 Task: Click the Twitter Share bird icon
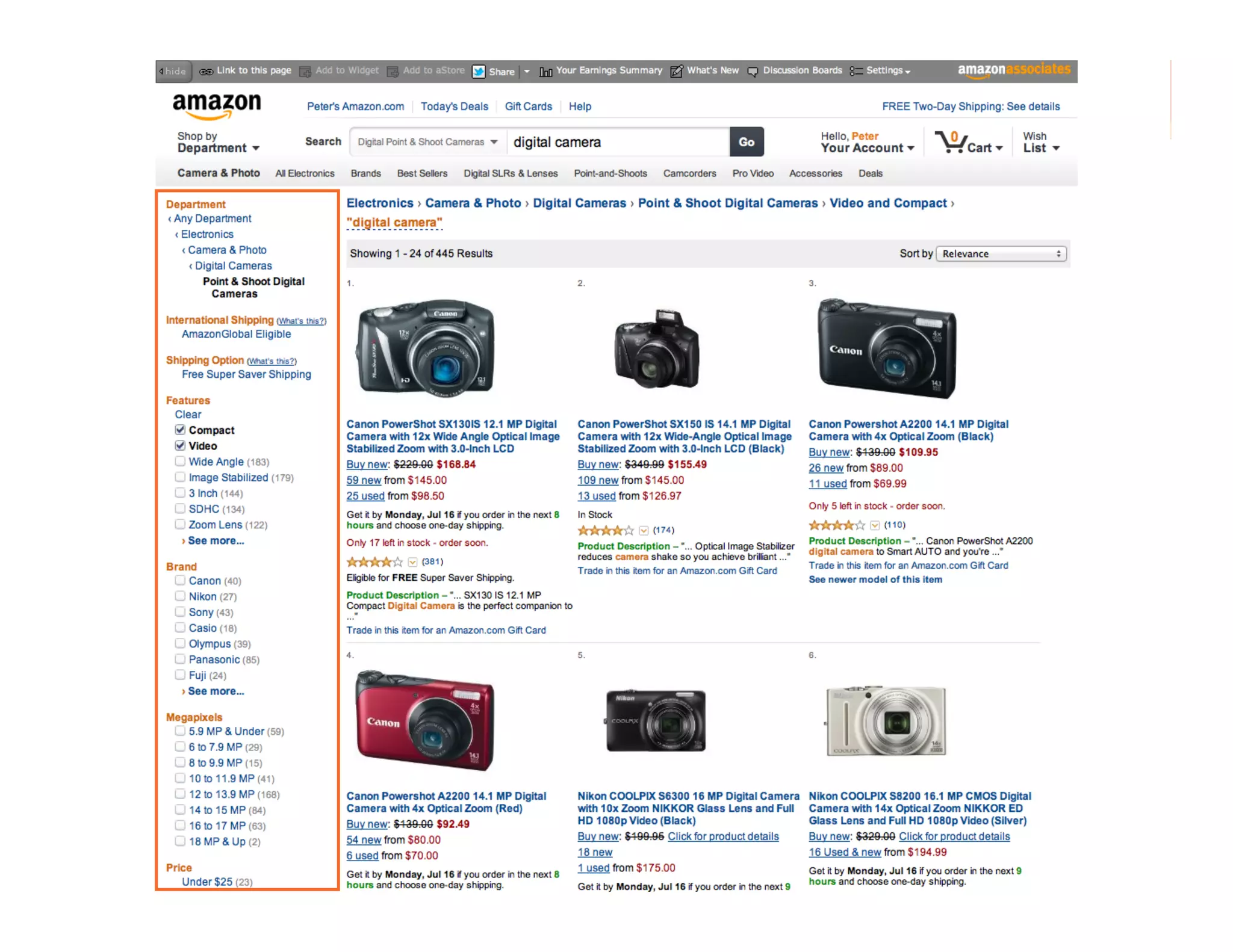pyautogui.click(x=478, y=72)
